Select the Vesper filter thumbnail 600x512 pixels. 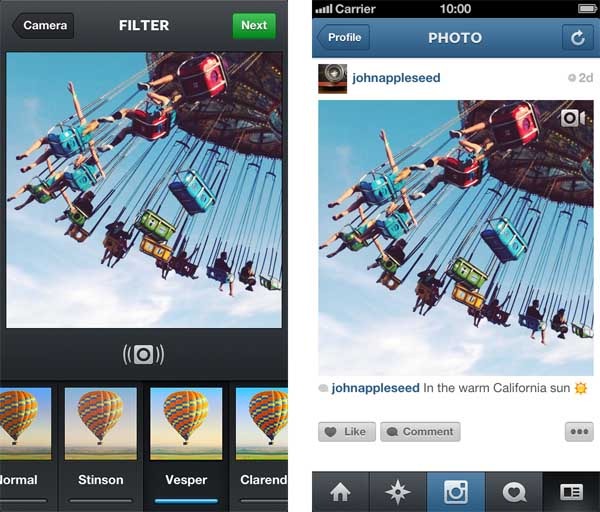click(186, 424)
